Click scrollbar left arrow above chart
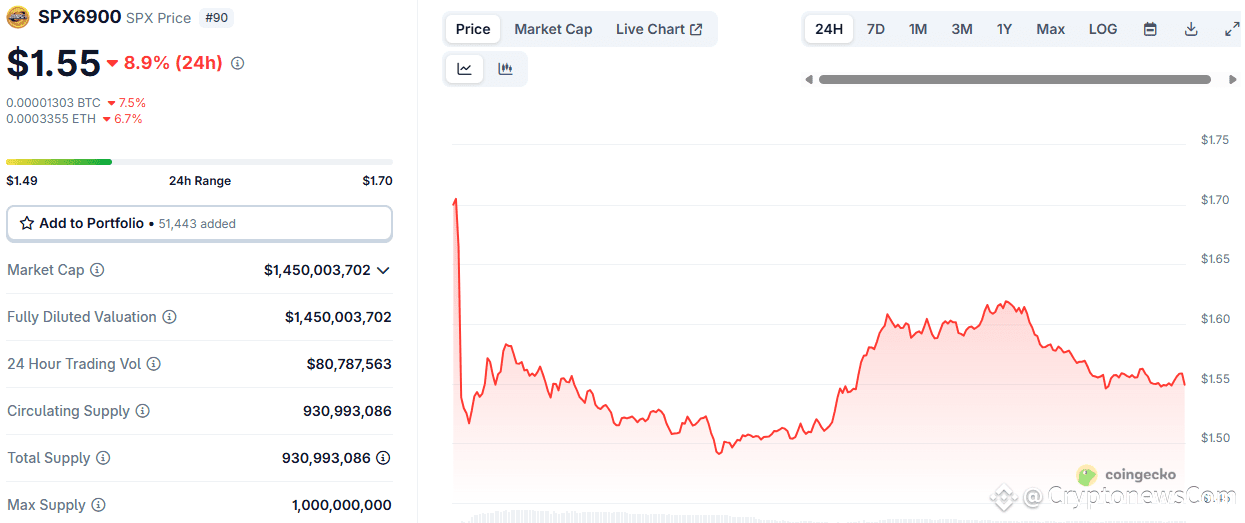Viewport: 1245px width, 523px height. click(x=809, y=80)
